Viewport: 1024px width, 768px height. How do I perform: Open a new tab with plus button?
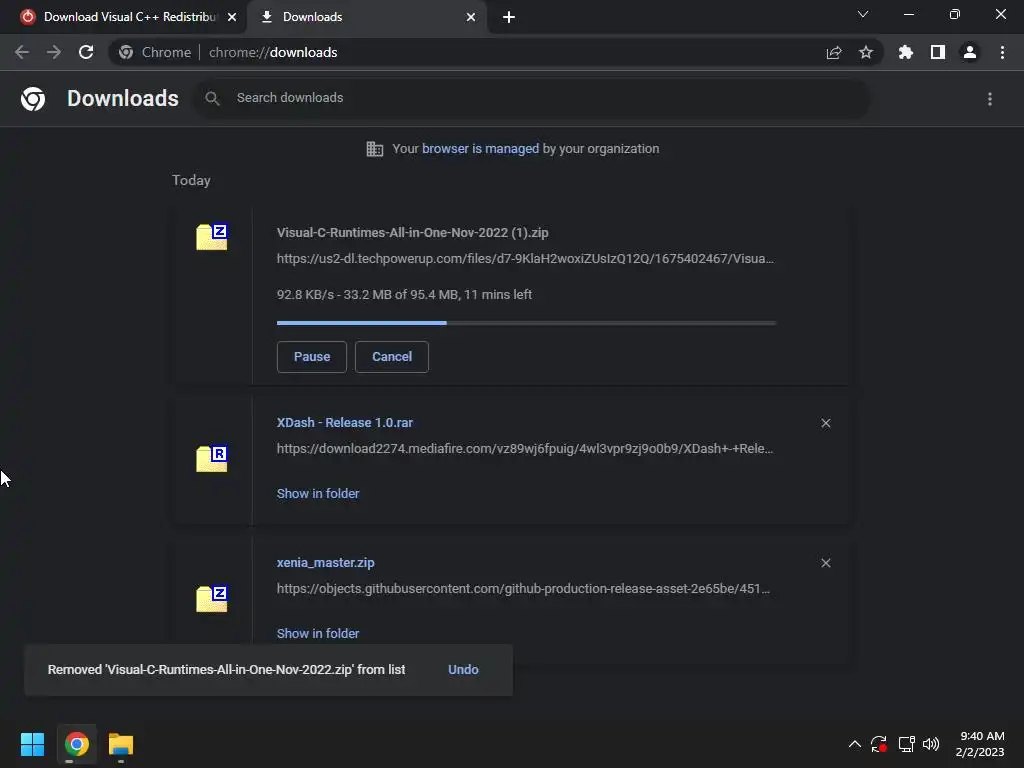[509, 17]
